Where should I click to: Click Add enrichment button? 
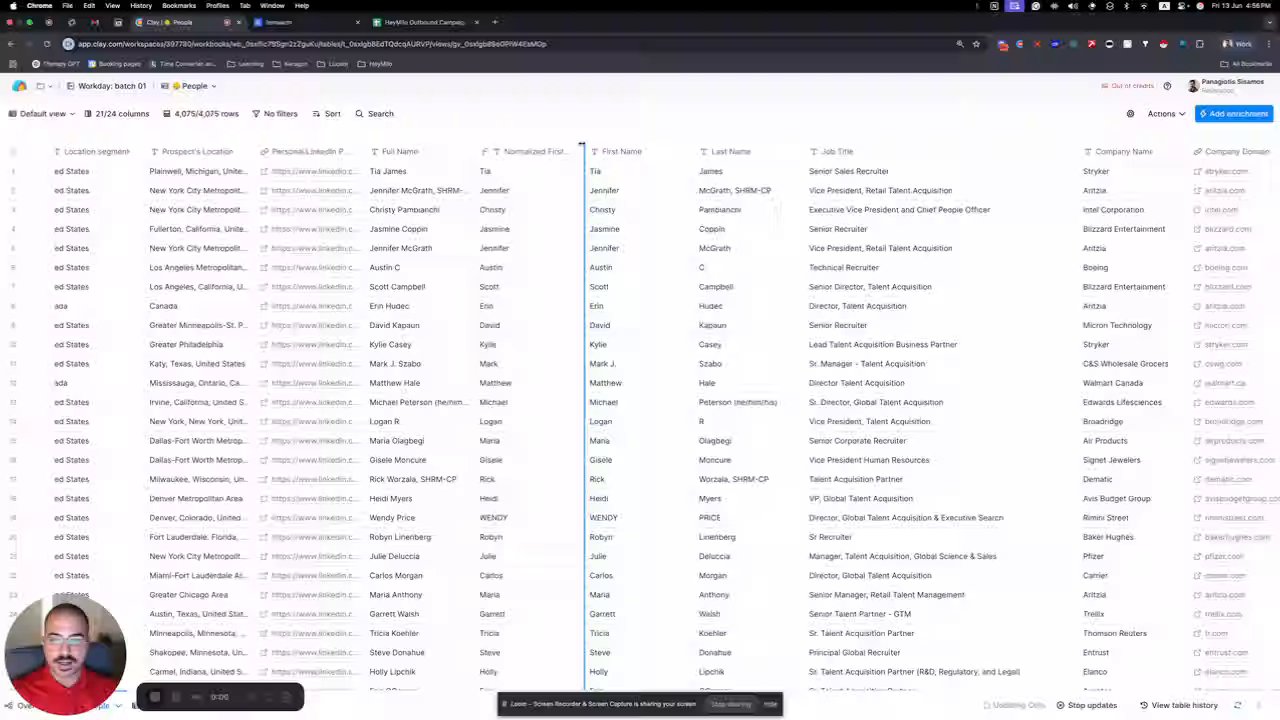pyautogui.click(x=1234, y=114)
